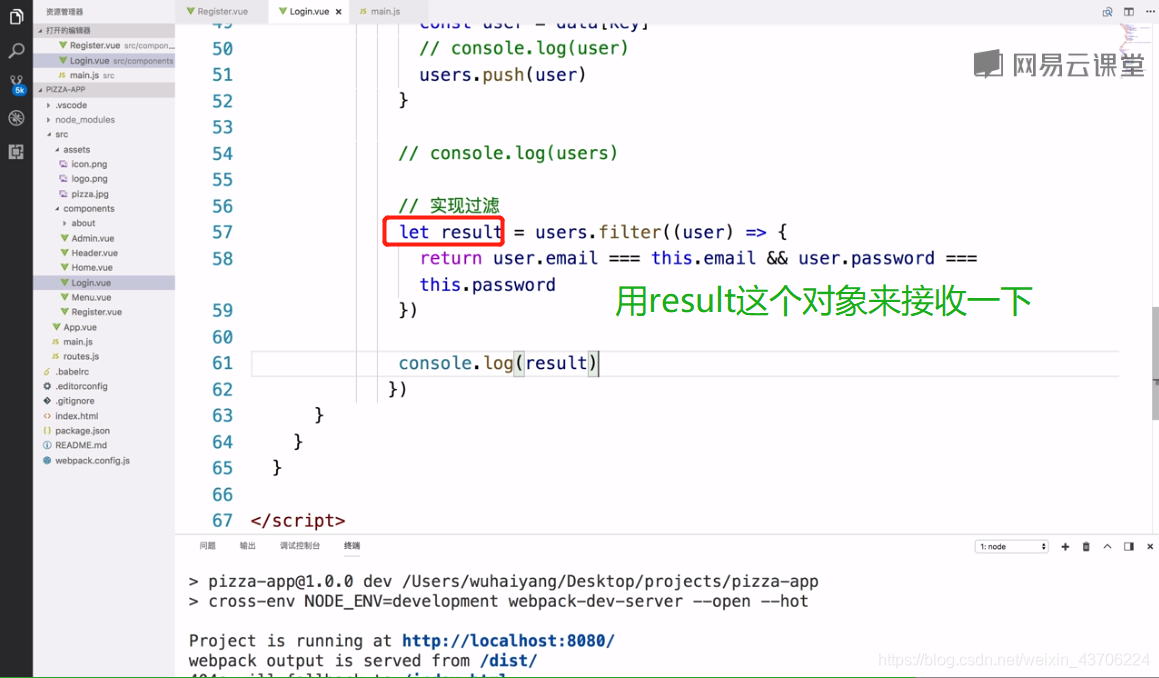
Task: Open the 终端 (Terminal) panel tab
Action: point(352,546)
